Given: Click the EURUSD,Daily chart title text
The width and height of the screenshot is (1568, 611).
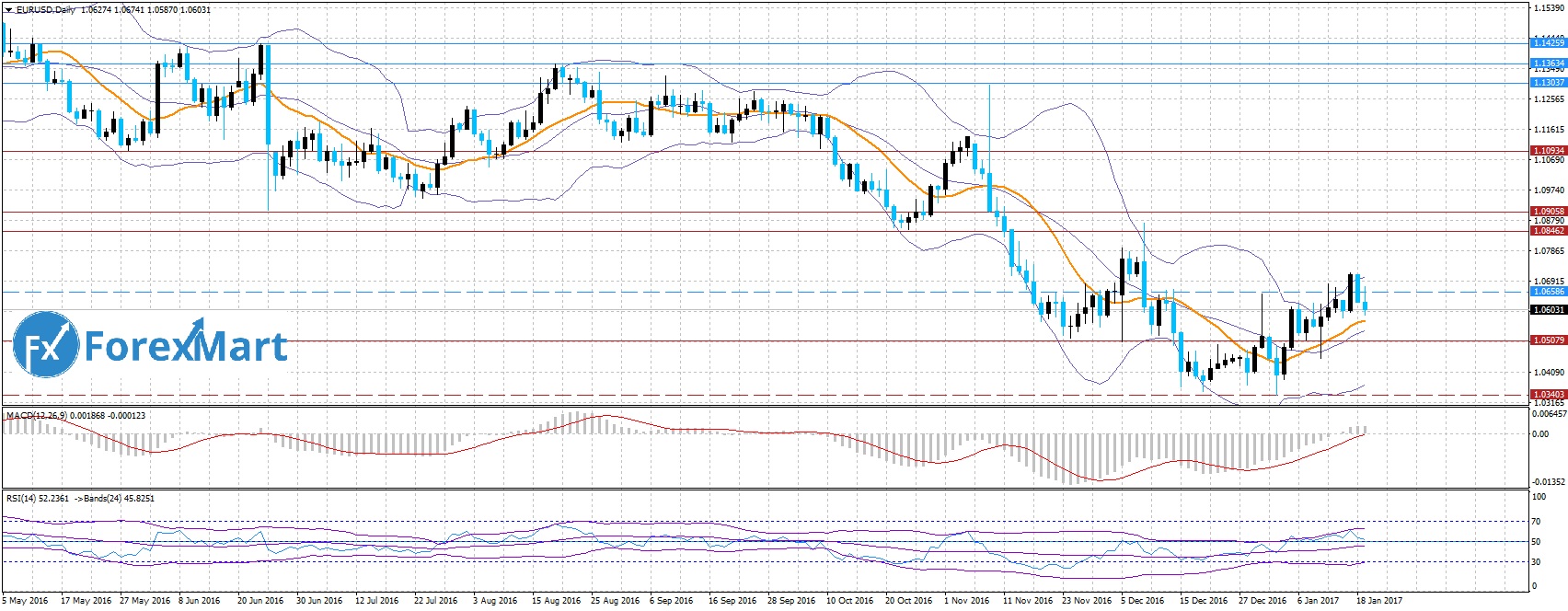Looking at the screenshot, I should click(x=46, y=10).
